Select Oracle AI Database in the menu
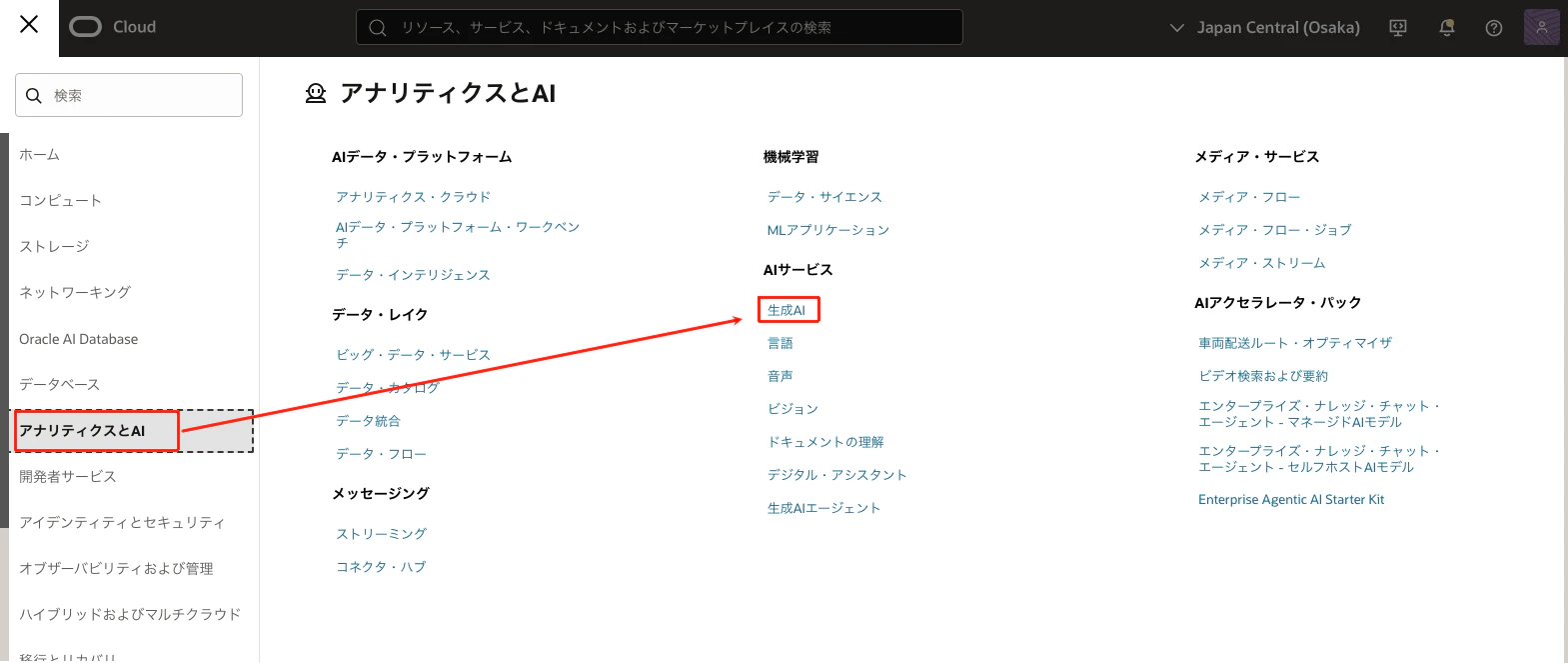 pyautogui.click(x=79, y=339)
